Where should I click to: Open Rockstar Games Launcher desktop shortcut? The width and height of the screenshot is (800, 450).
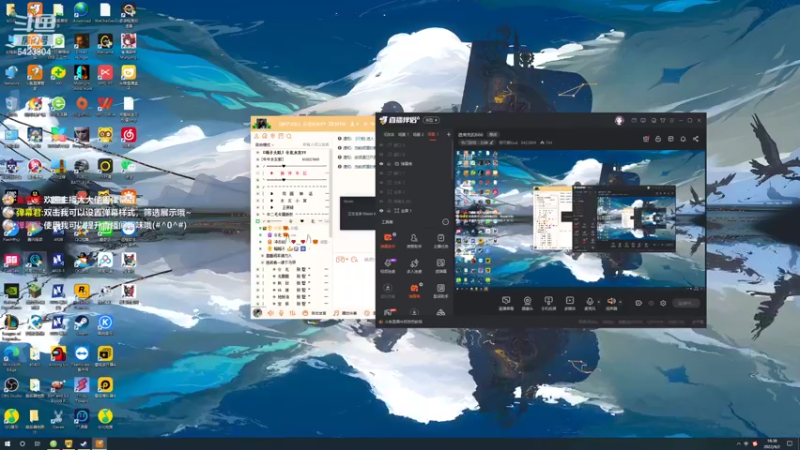click(x=82, y=294)
